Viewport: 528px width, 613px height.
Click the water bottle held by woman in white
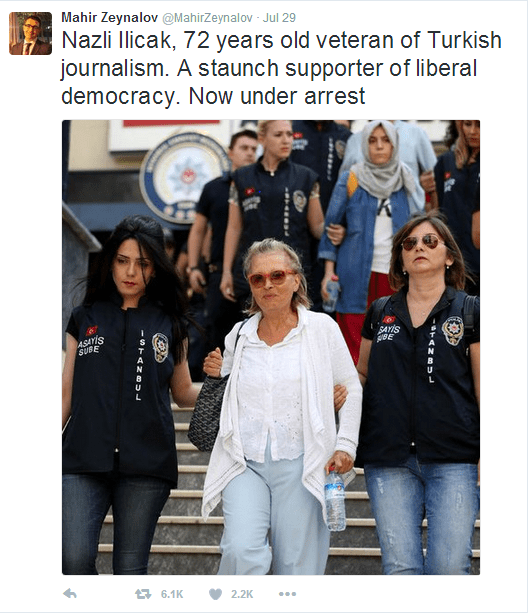pos(335,500)
